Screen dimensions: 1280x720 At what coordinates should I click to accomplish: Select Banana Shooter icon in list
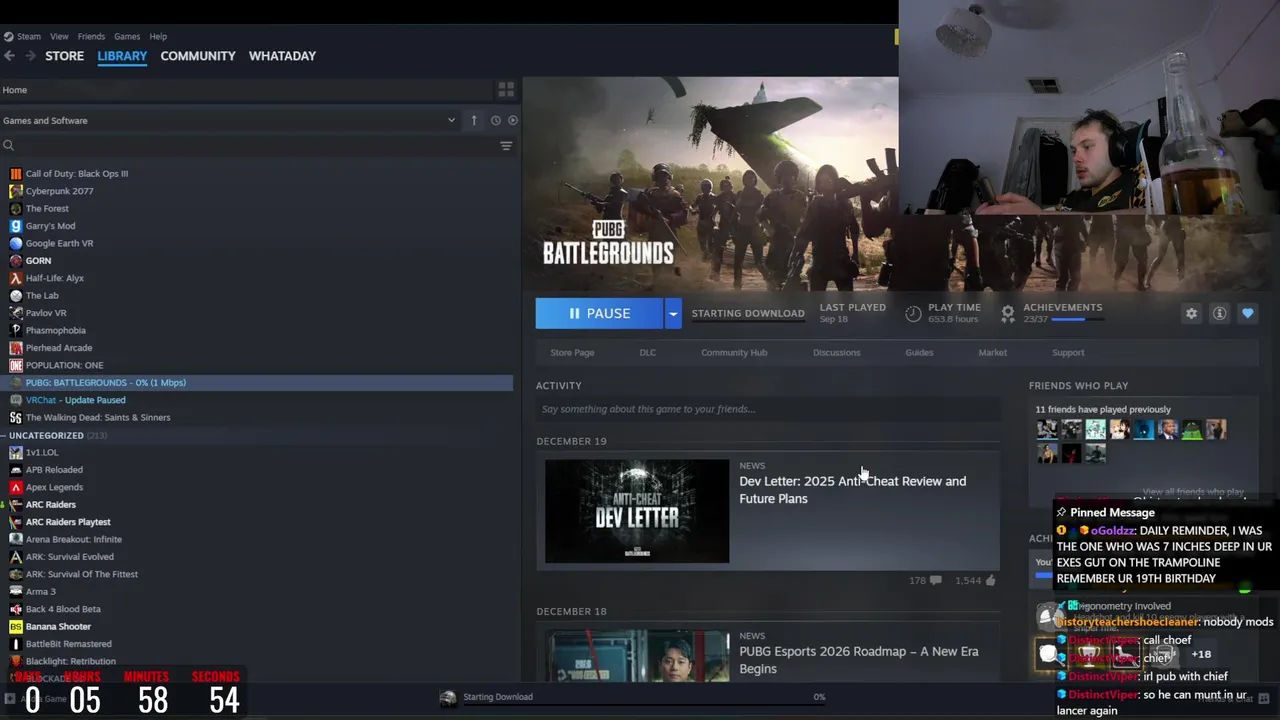16,626
